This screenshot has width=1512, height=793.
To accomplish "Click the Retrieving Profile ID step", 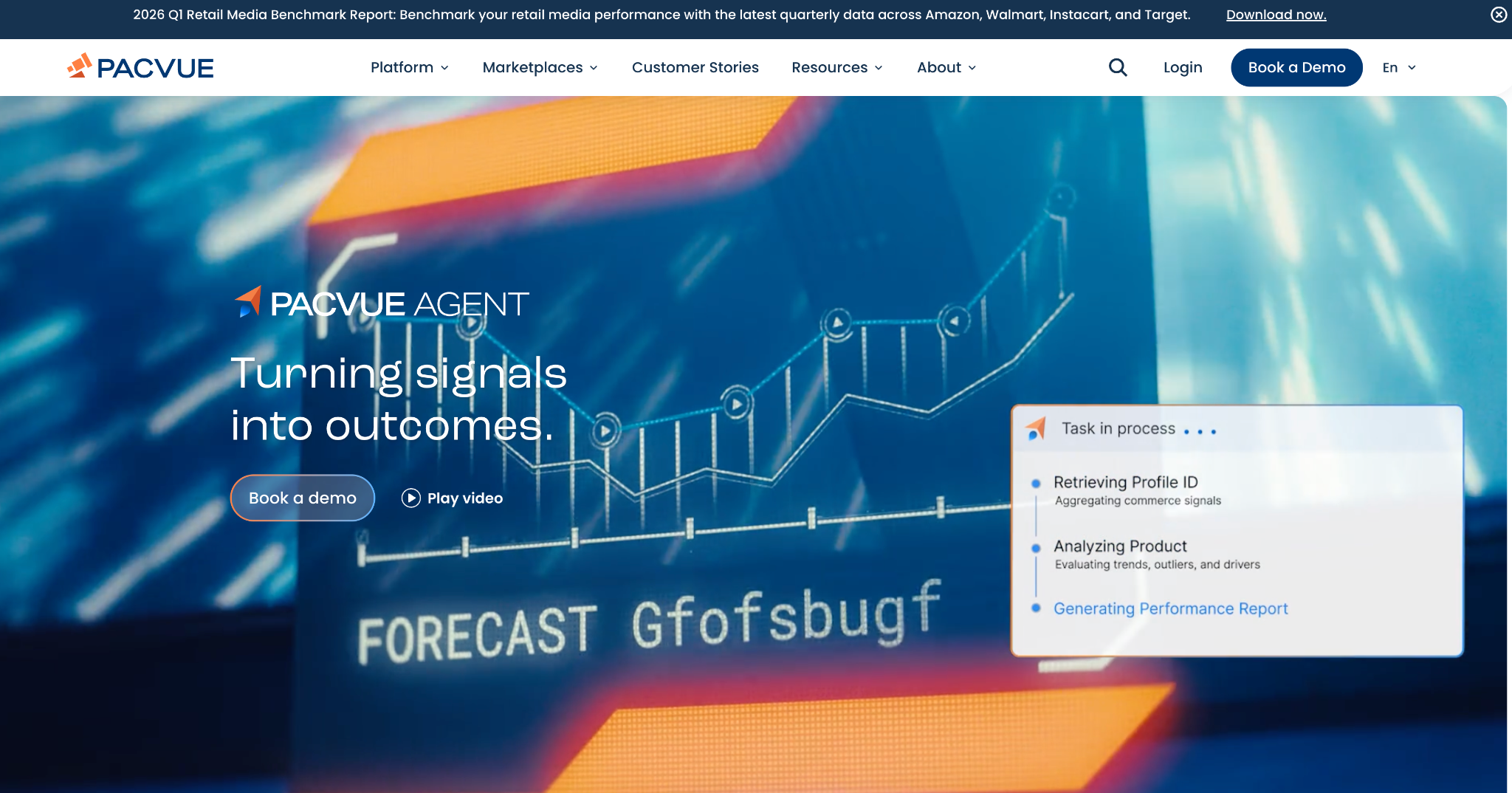I will pyautogui.click(x=1126, y=482).
